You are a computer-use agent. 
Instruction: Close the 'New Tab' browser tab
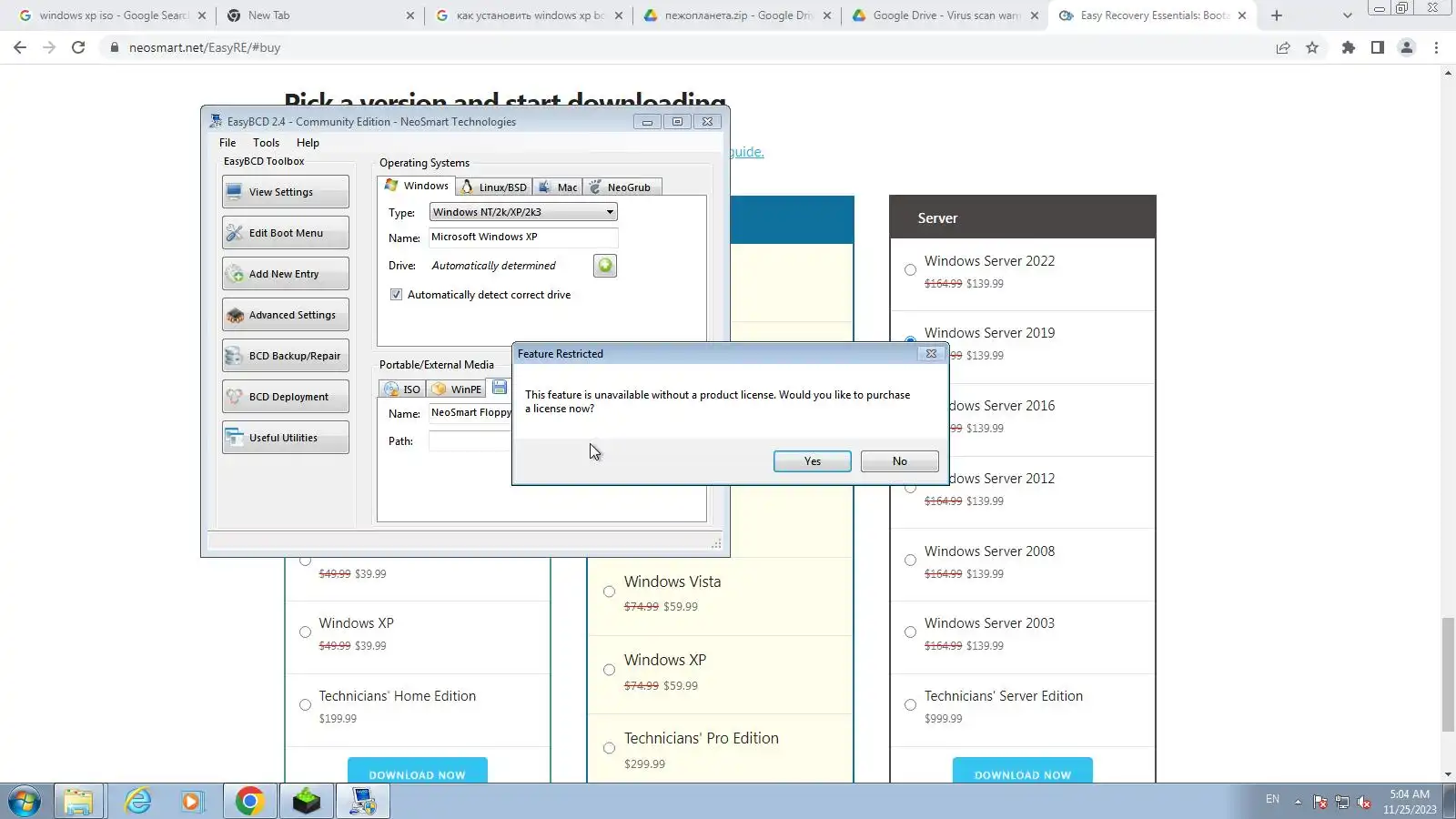(x=410, y=15)
